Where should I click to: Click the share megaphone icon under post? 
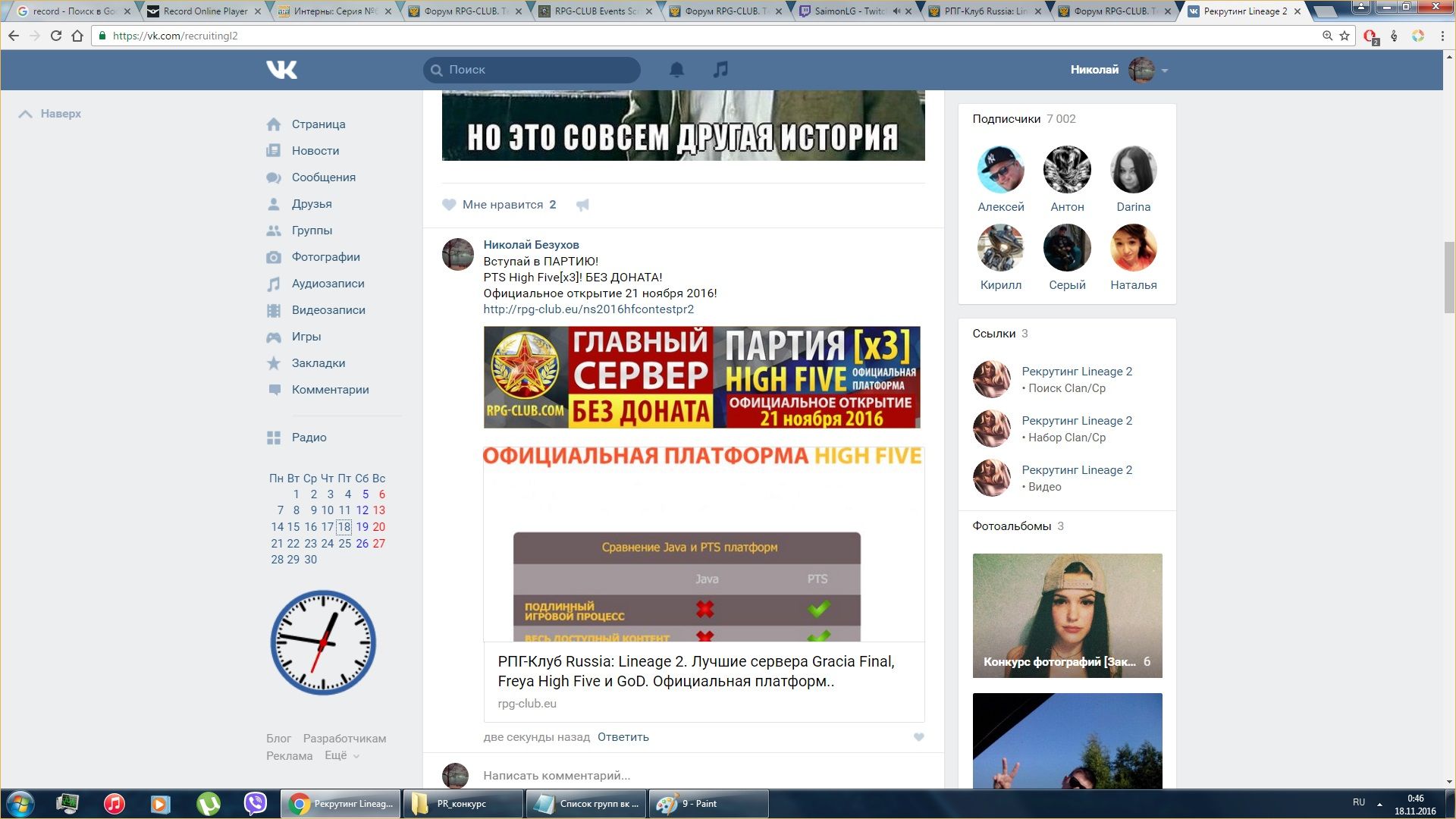(582, 205)
